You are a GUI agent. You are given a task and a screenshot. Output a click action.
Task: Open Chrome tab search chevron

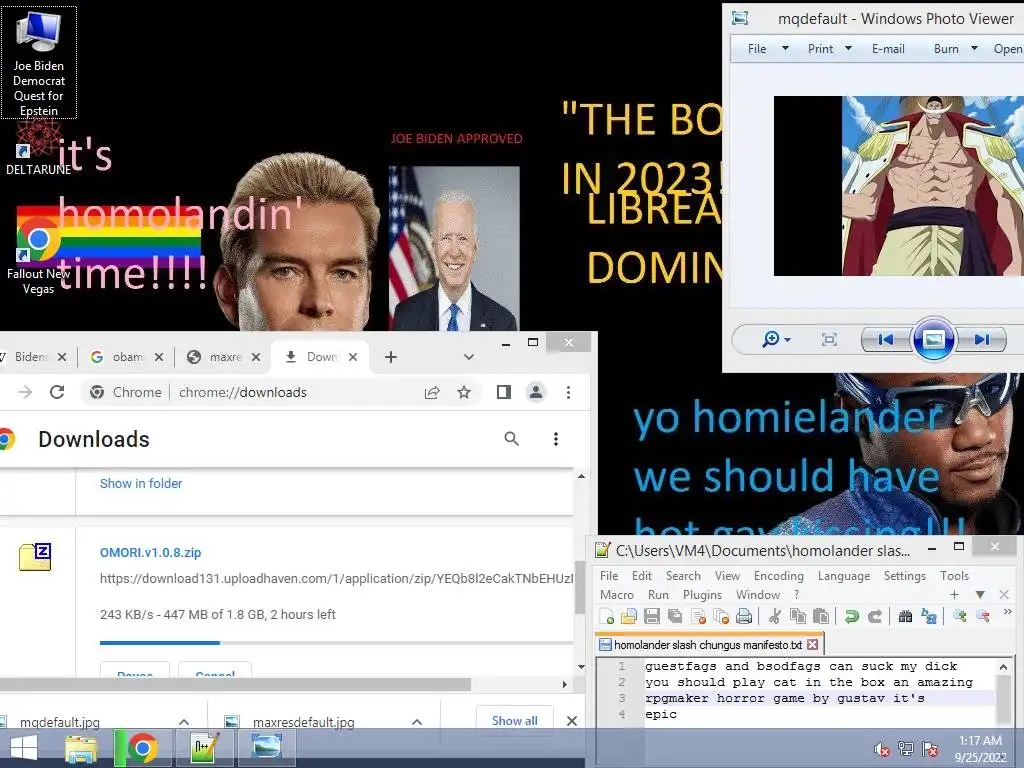click(x=468, y=357)
